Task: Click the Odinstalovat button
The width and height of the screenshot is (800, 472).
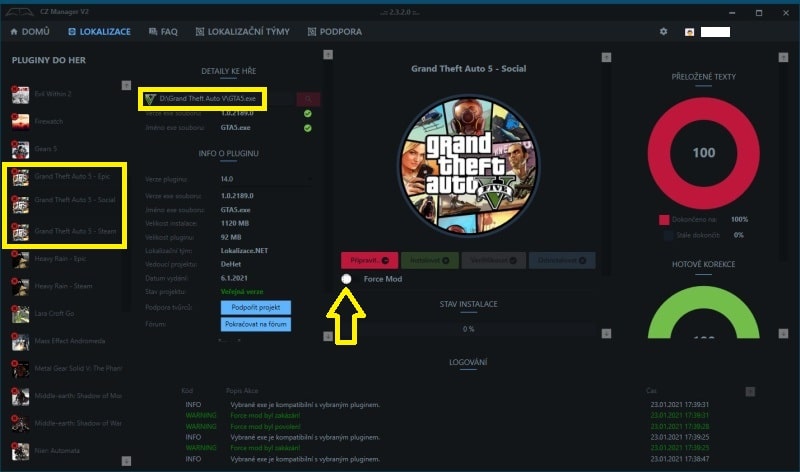Action: pos(562,260)
